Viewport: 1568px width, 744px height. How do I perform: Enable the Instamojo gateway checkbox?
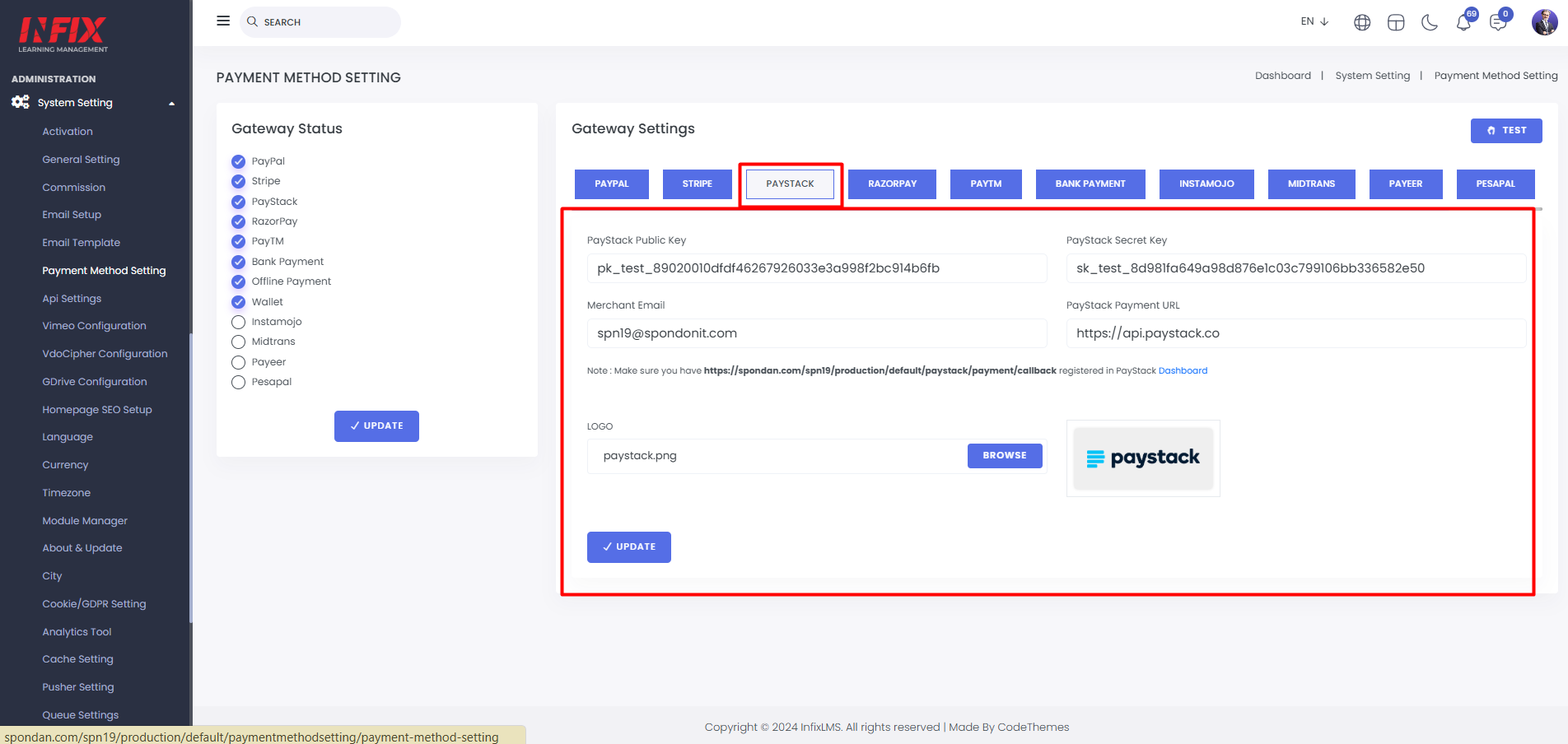(238, 322)
